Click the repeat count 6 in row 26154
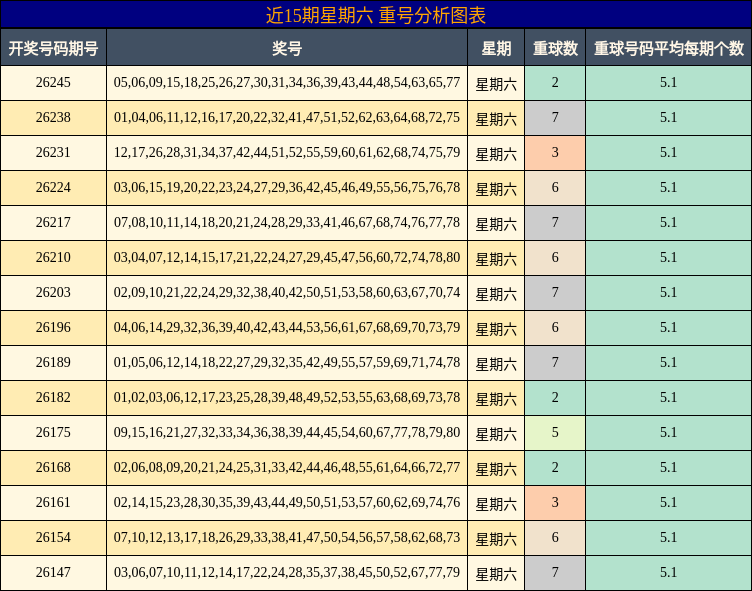 555,538
